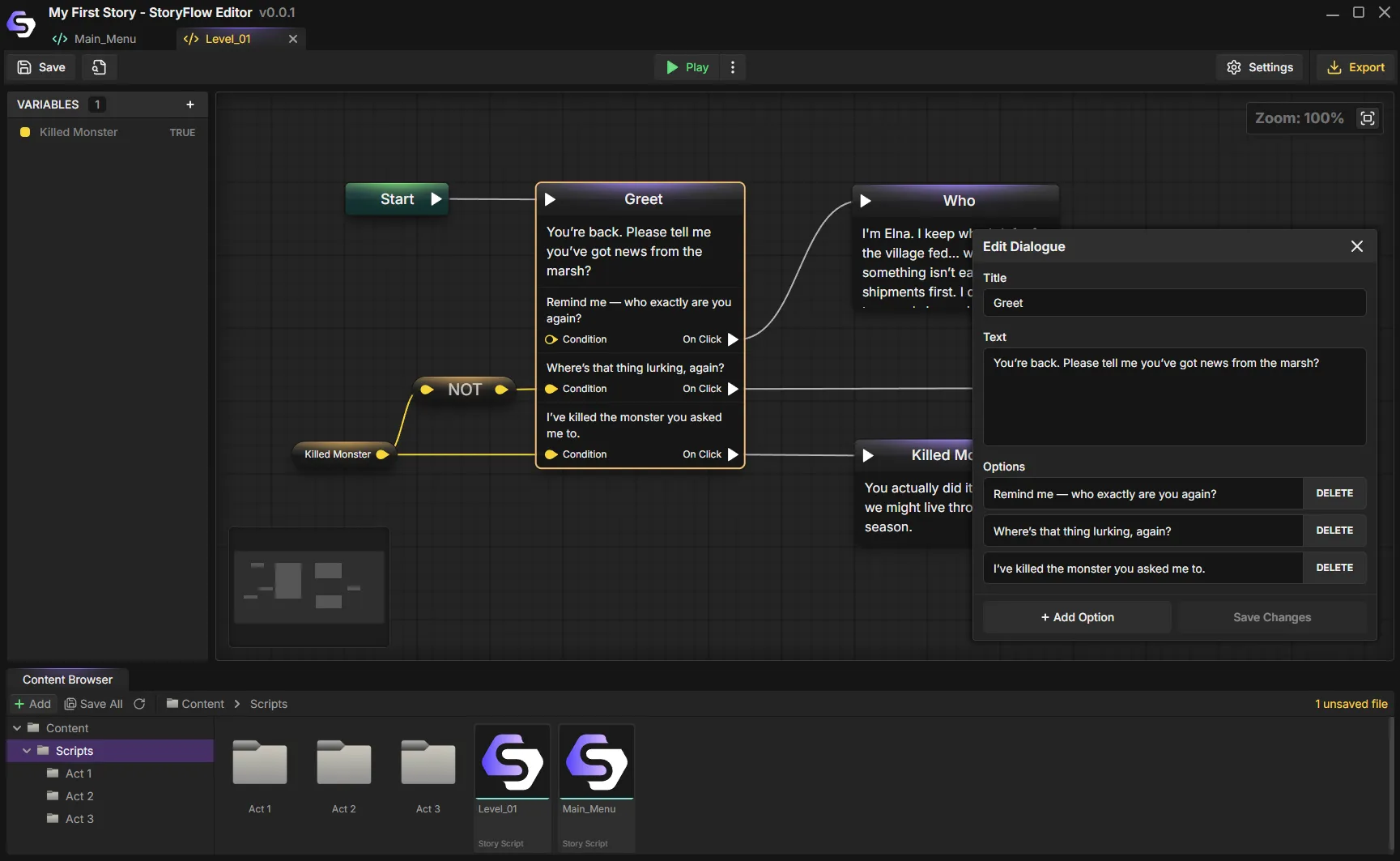Toggle the Killed Monster variable's TRUE value

[182, 132]
